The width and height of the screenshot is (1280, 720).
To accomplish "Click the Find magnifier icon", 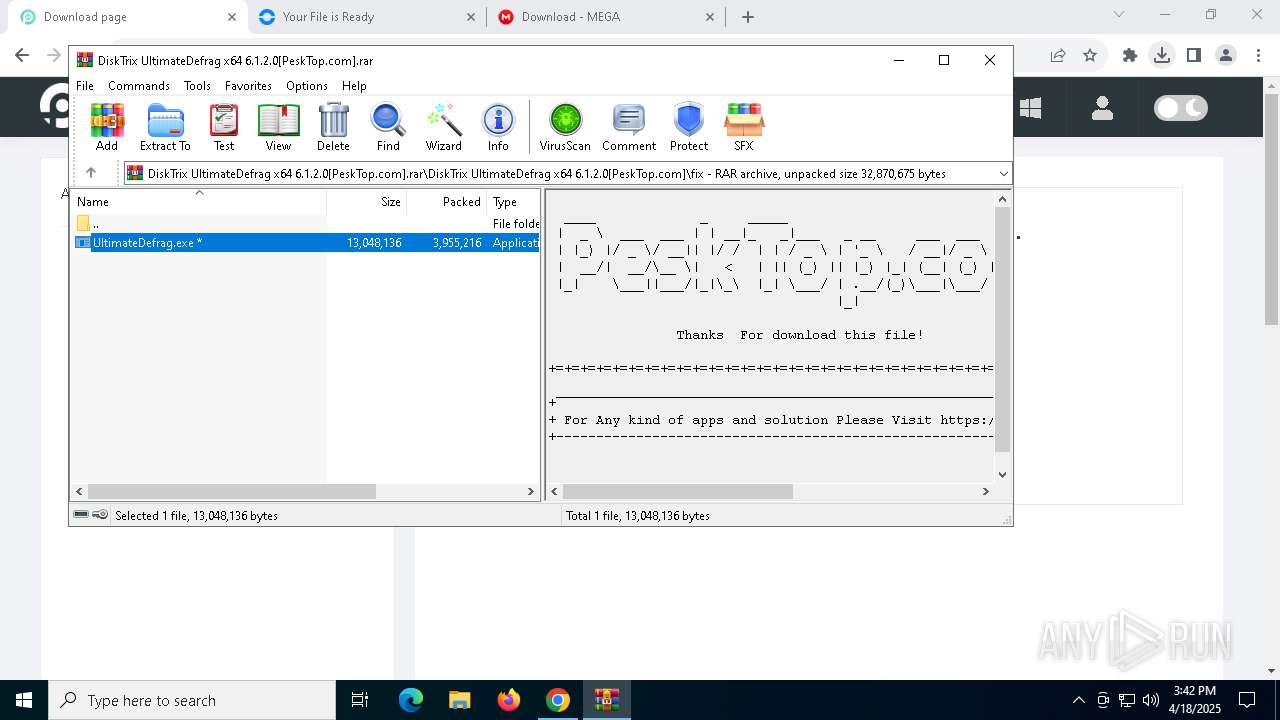I will tap(388, 127).
